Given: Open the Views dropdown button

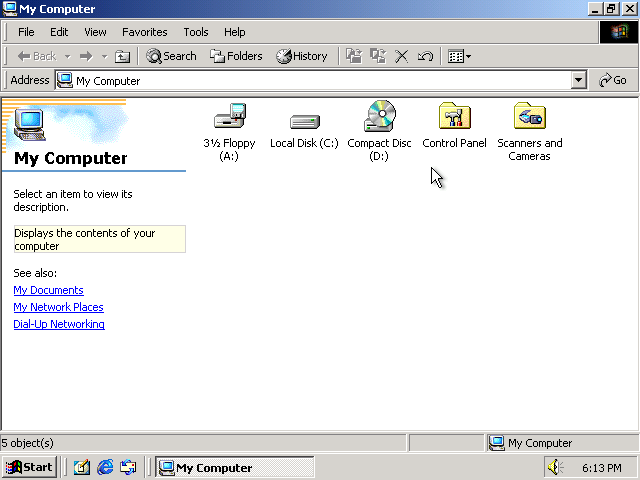Looking at the screenshot, I should pos(459,56).
